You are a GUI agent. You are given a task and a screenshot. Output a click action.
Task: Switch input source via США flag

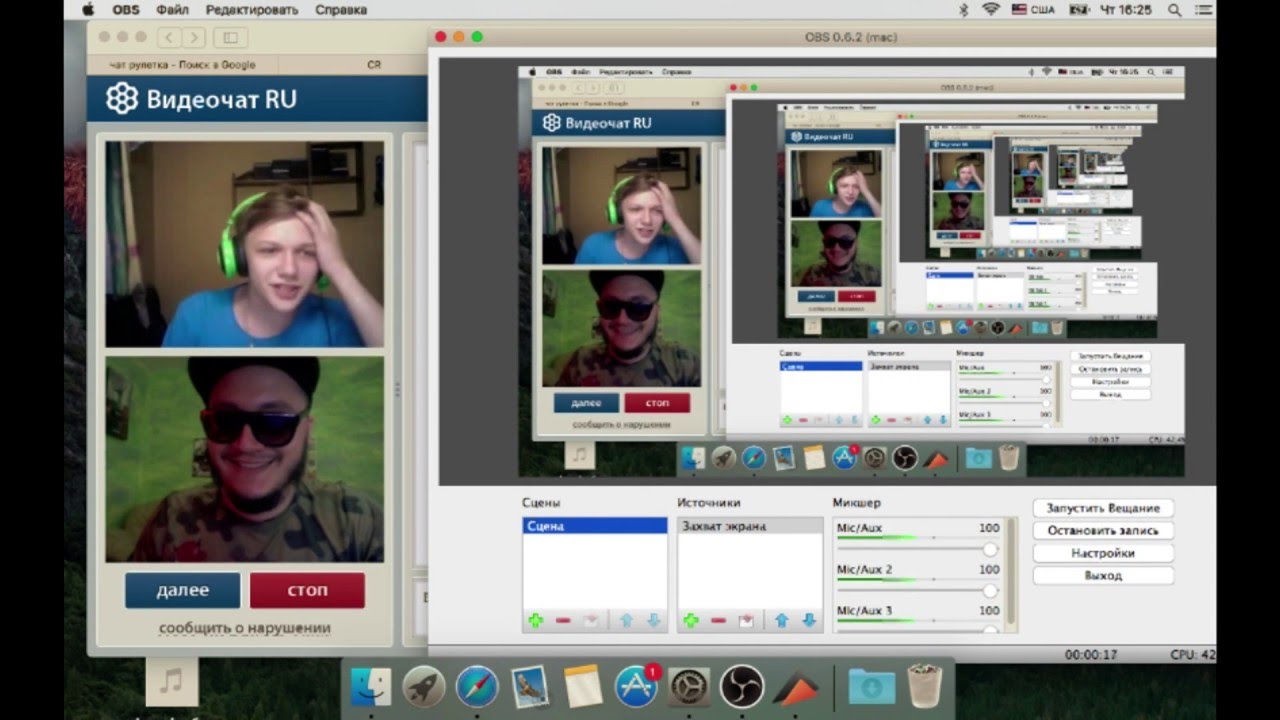[x=1032, y=9]
